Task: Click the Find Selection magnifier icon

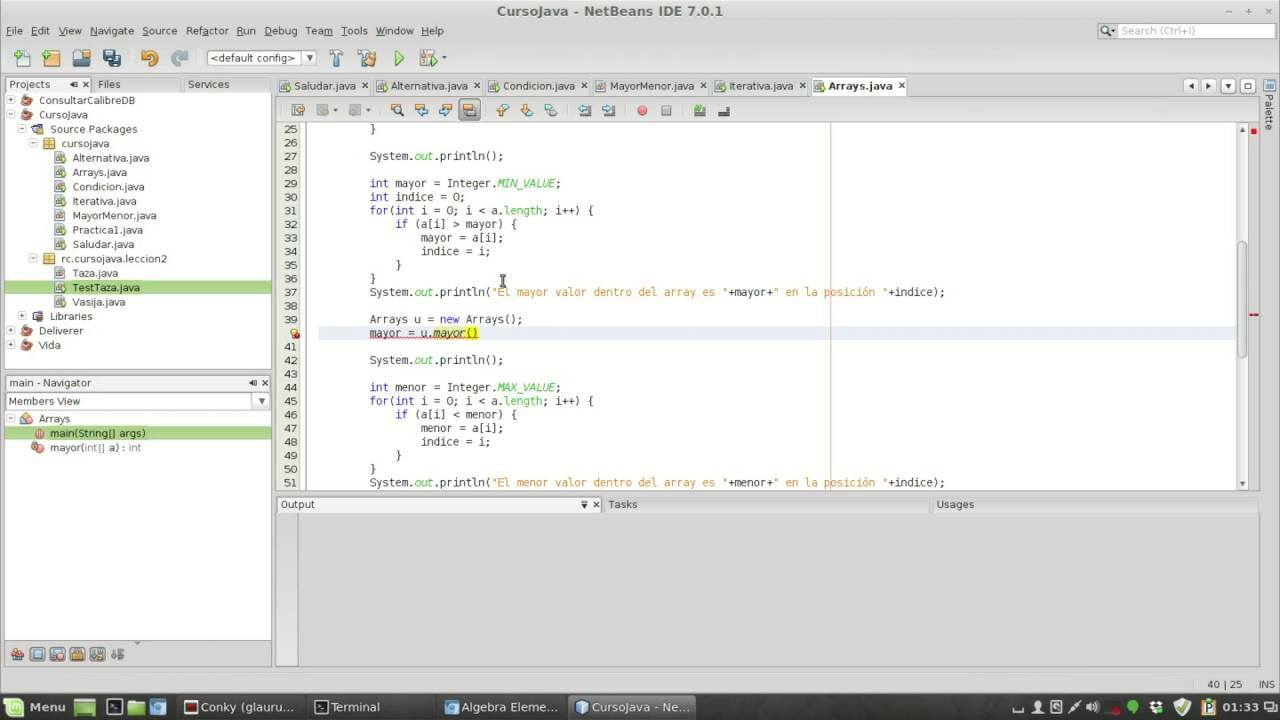Action: tap(397, 110)
